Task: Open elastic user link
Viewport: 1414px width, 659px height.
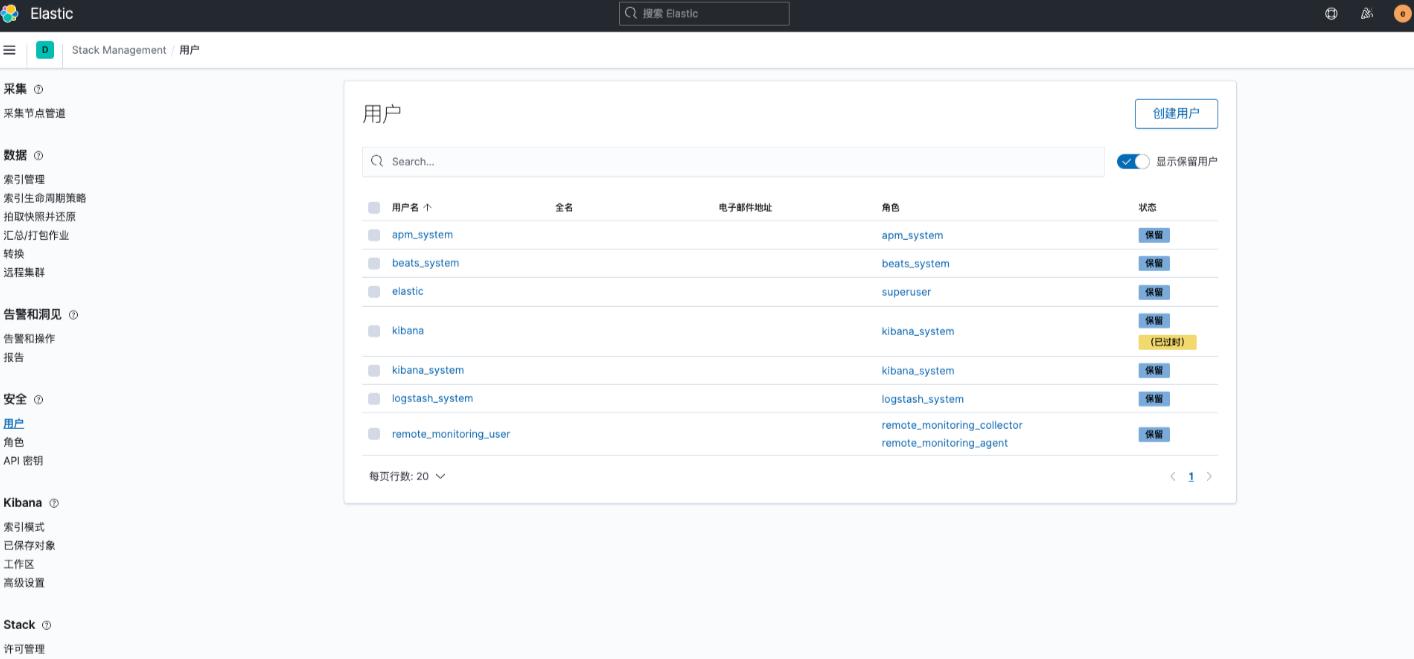Action: point(407,292)
